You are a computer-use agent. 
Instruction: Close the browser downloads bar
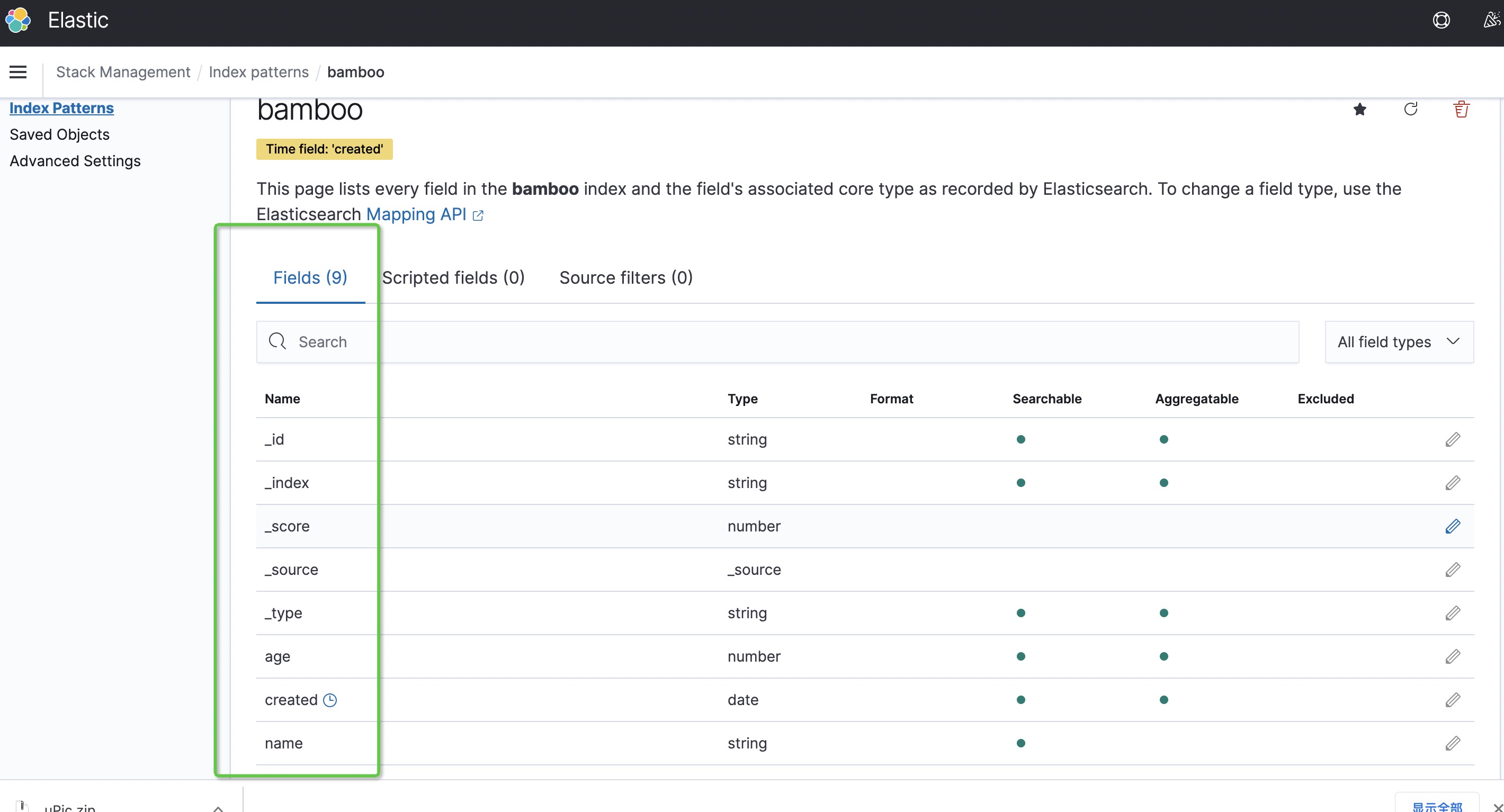[1497, 807]
